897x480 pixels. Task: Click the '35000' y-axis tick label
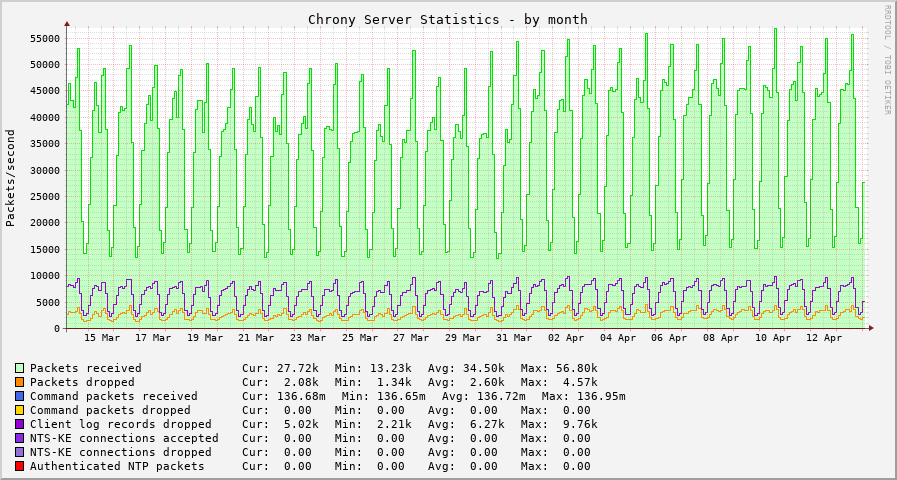[45, 144]
